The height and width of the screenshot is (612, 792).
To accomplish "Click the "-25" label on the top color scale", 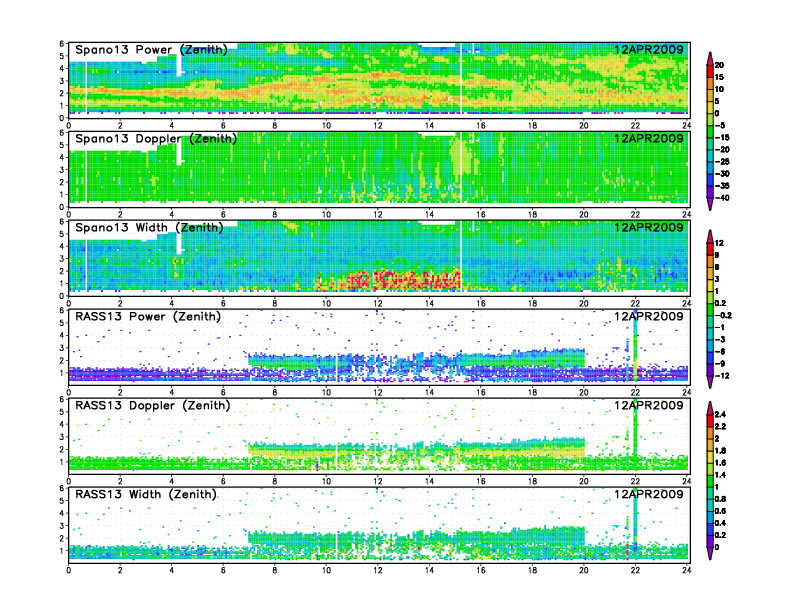I will pos(722,162).
